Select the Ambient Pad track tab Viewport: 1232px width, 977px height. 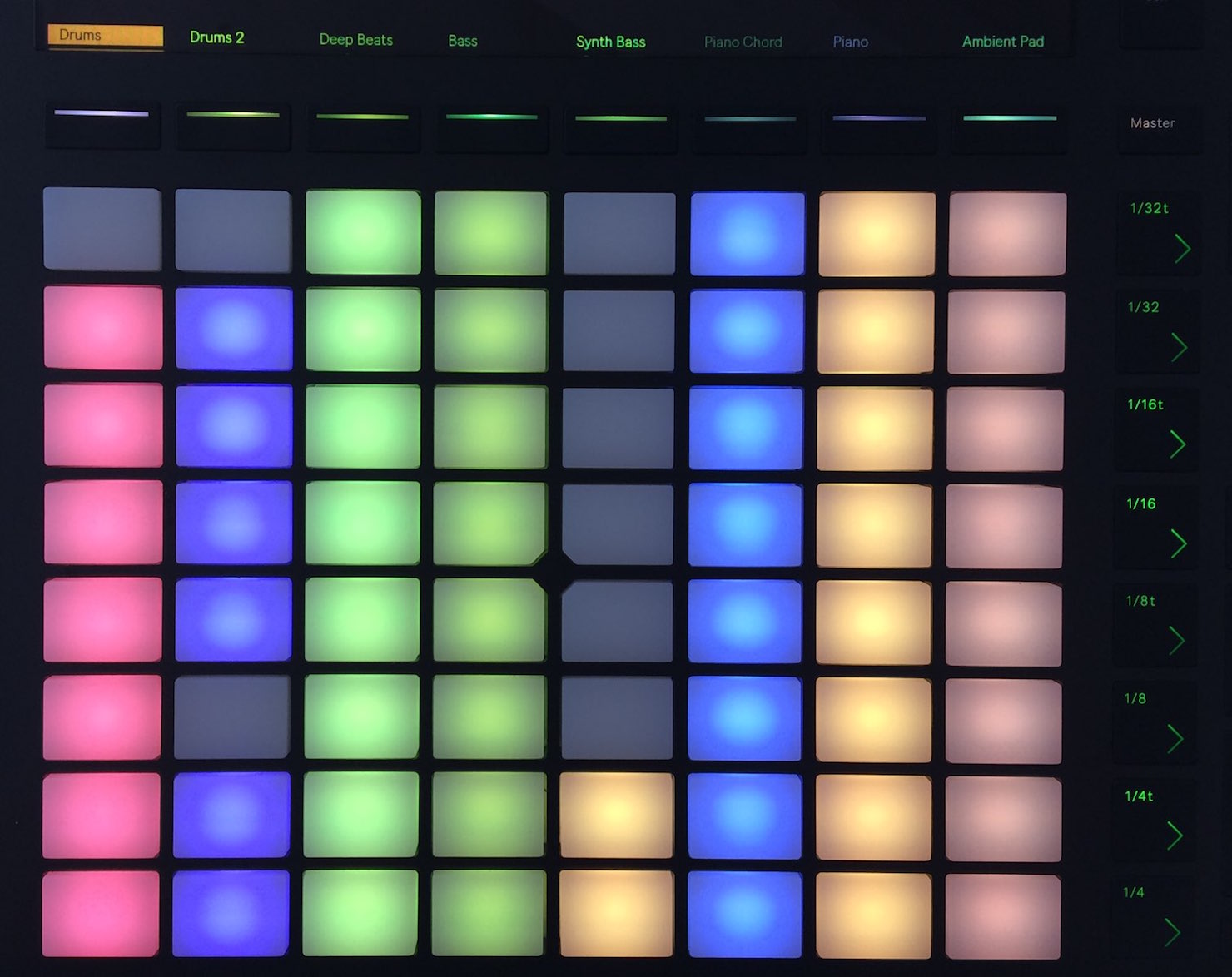point(1002,42)
